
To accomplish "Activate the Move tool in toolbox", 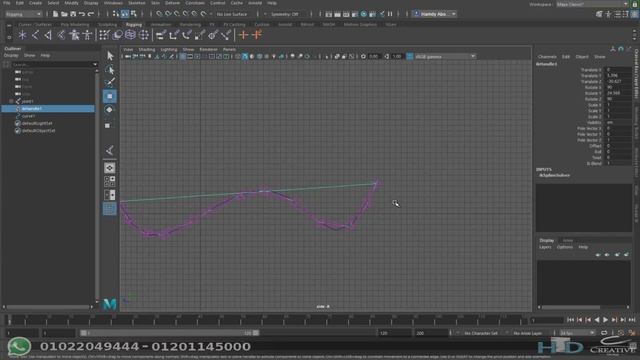I will click(110, 96).
